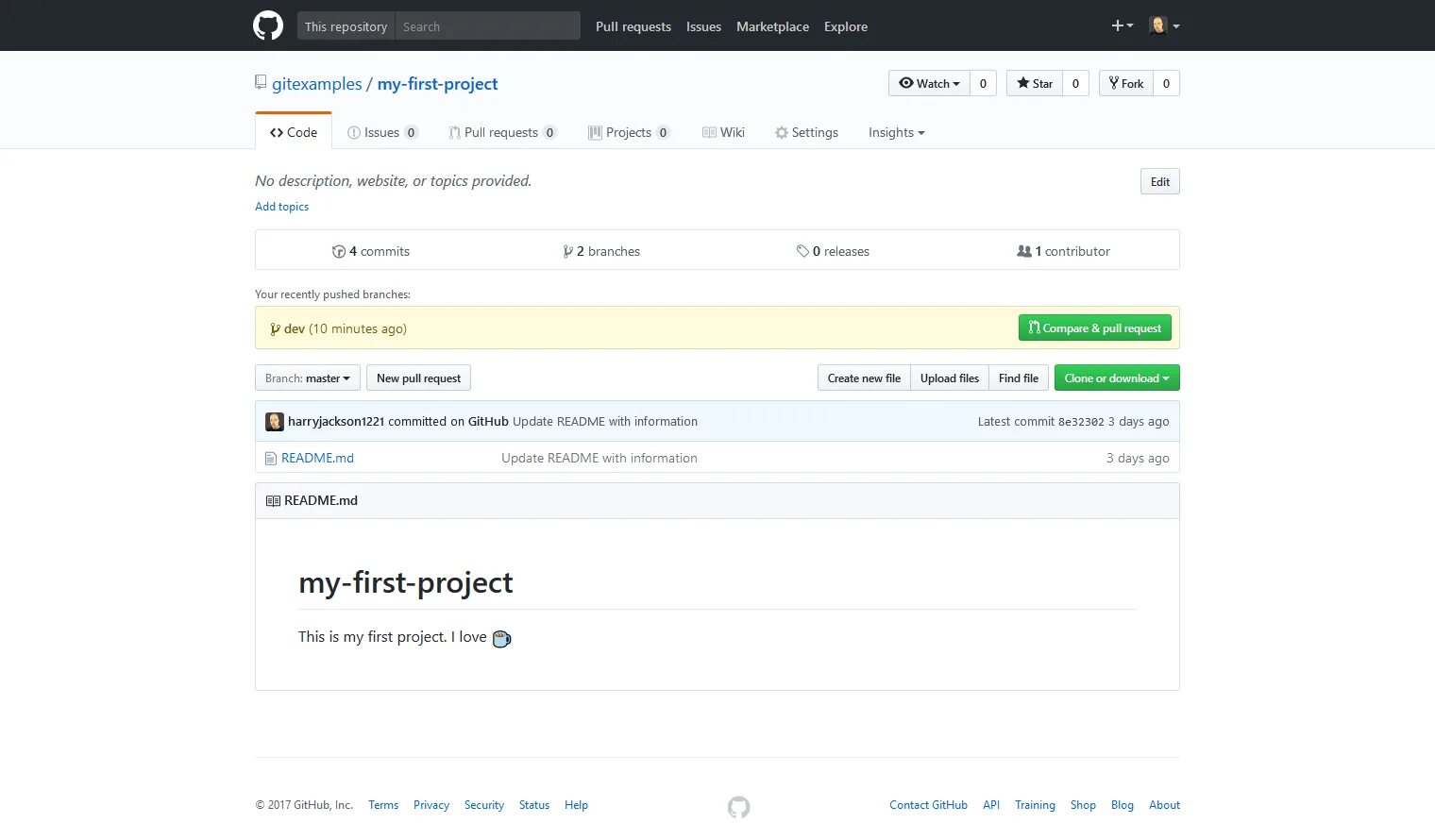
Task: Open Pull requests in top navigation
Action: [x=633, y=26]
